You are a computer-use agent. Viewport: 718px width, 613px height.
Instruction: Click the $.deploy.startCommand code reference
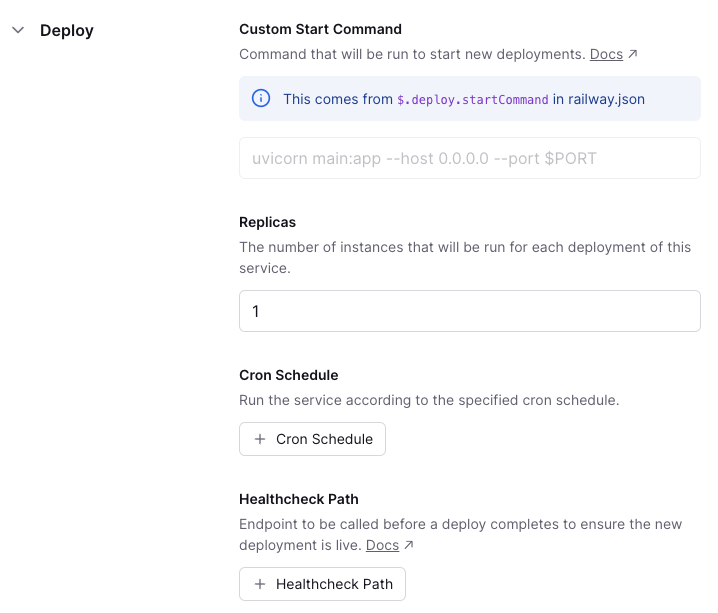pyautogui.click(x=473, y=99)
